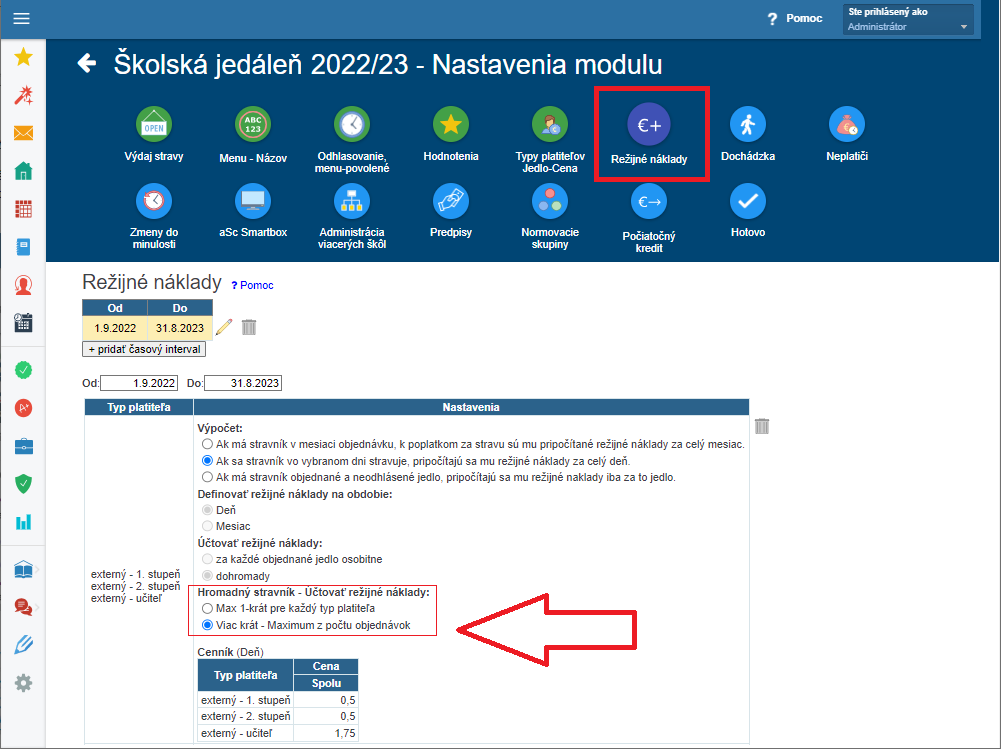Open the magic wand sidebar icon
The width and height of the screenshot is (1002, 750).
pos(24,96)
